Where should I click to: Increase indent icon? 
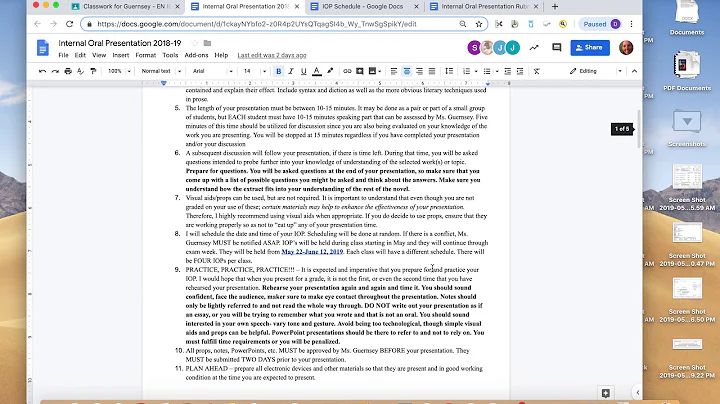click(x=520, y=71)
